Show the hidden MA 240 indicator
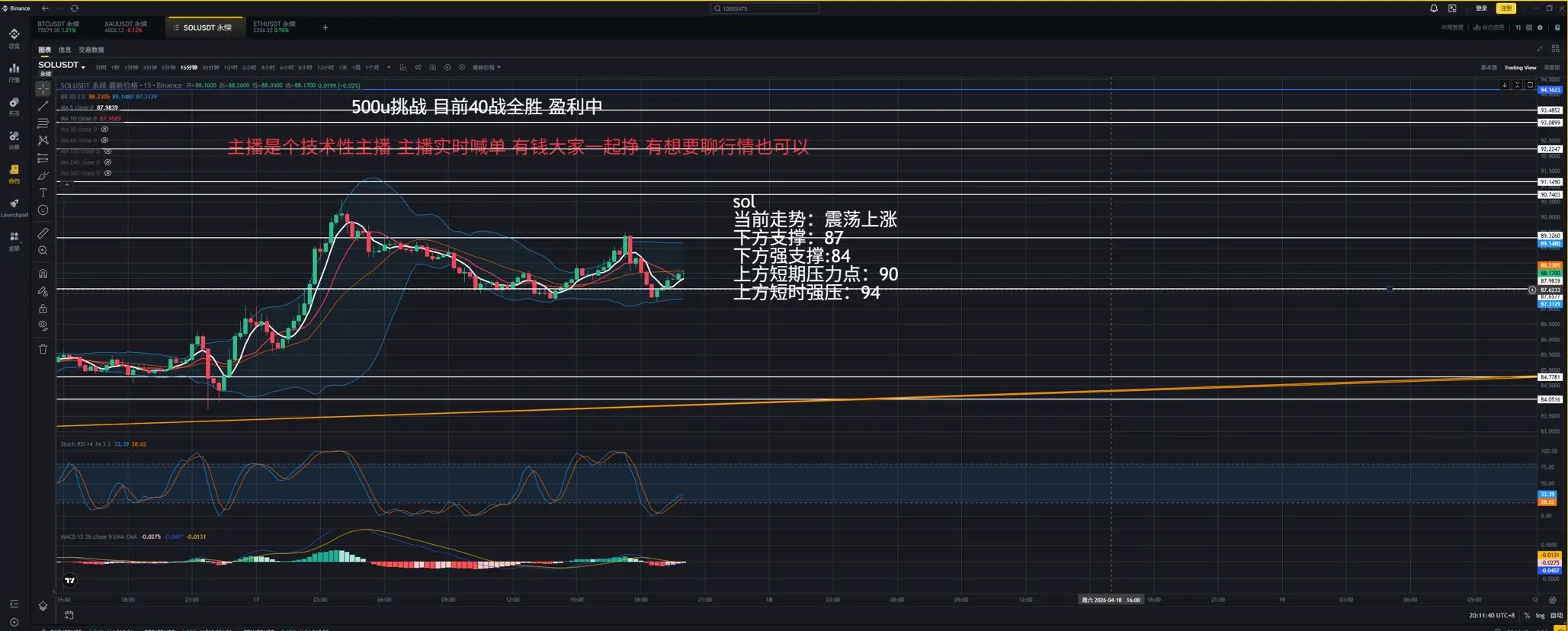Viewport: 1568px width, 631px height. [107, 162]
